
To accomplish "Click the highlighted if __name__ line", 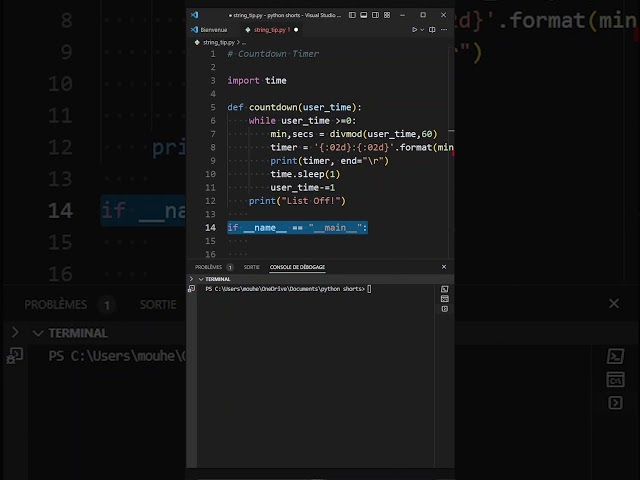I will coord(297,228).
